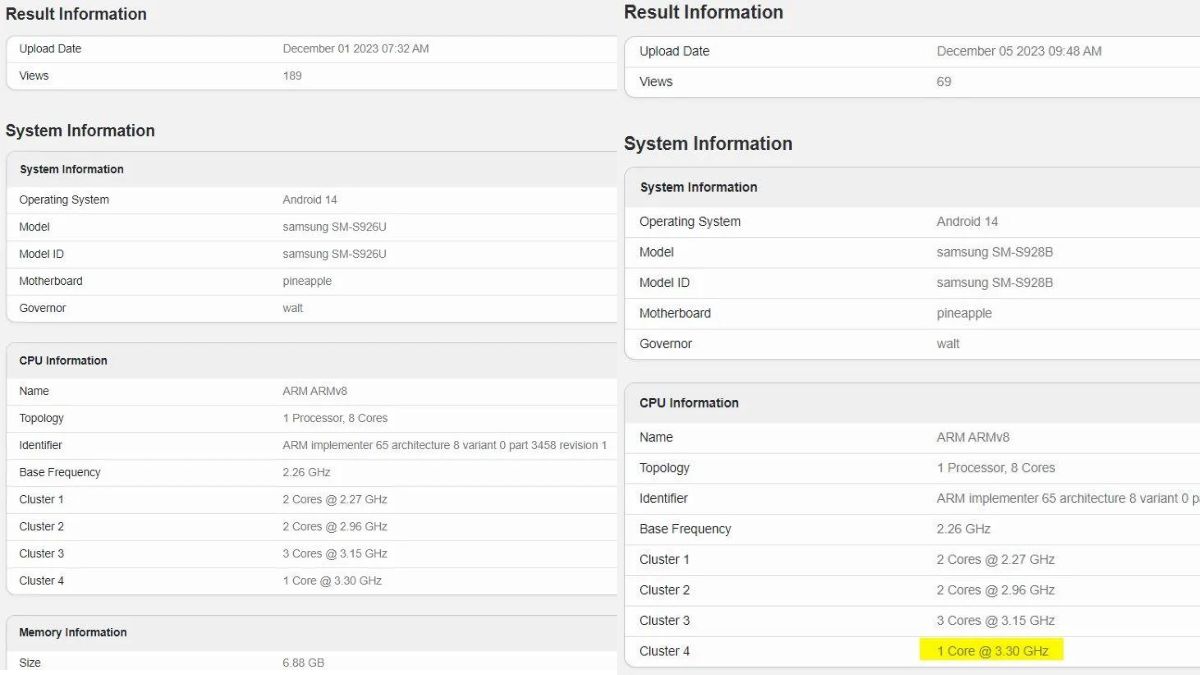The width and height of the screenshot is (1200, 675).
Task: Click the CPU Information header in left panel
Action: point(63,360)
